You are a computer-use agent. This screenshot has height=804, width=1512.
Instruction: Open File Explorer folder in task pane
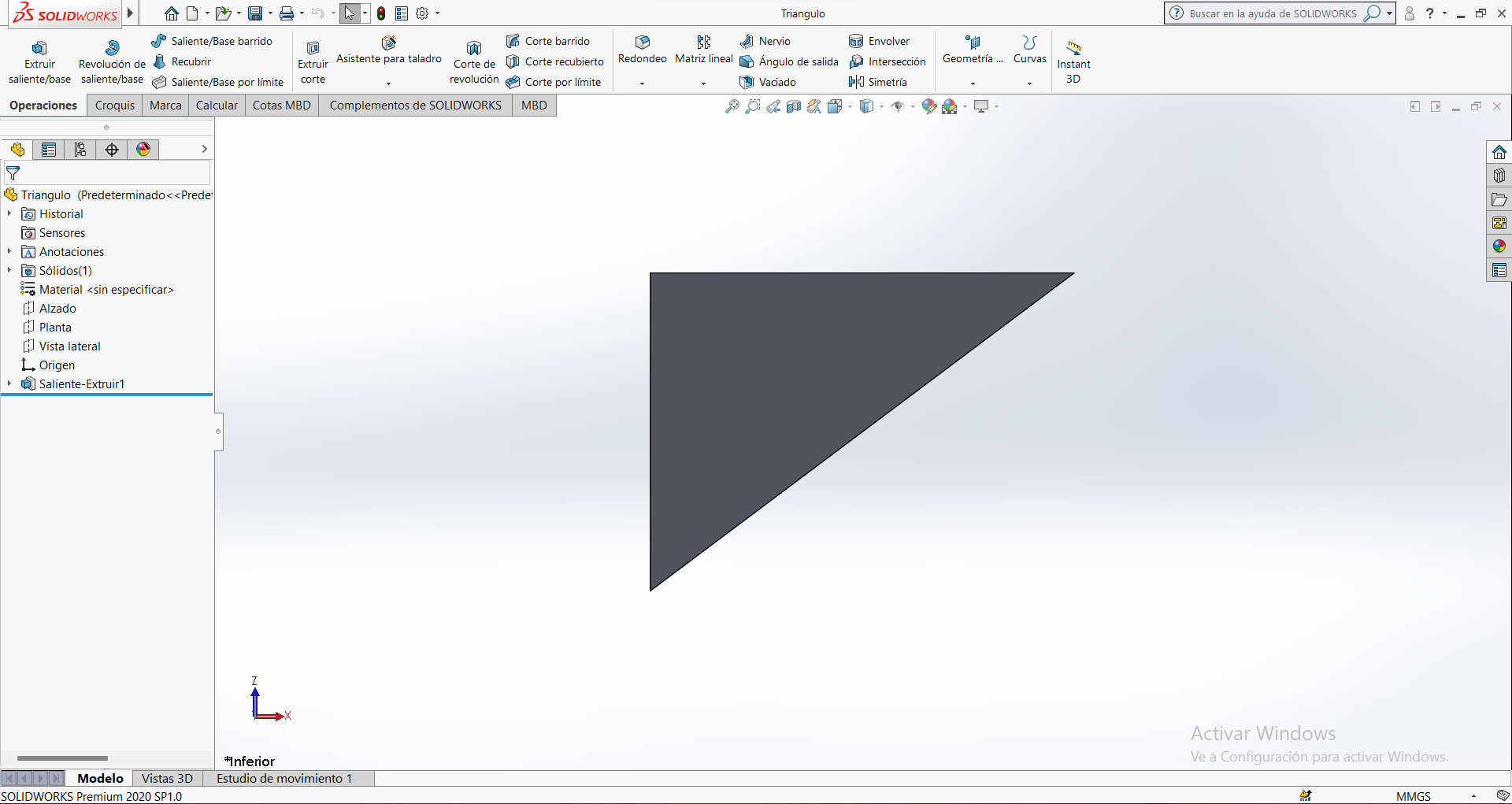1499,199
